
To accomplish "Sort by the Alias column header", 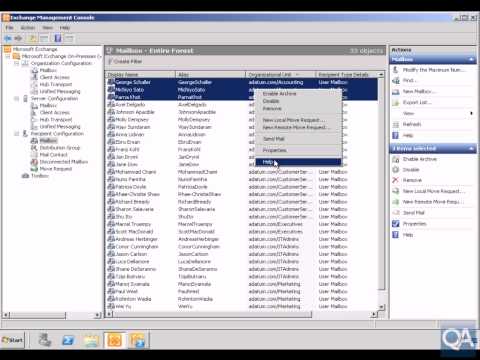I will tap(210, 75).
